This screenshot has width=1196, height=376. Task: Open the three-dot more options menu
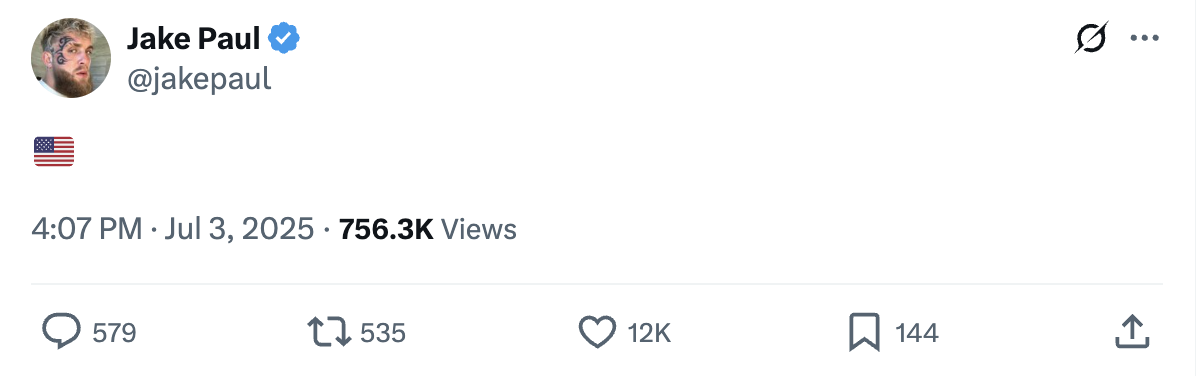pyautogui.click(x=1144, y=38)
